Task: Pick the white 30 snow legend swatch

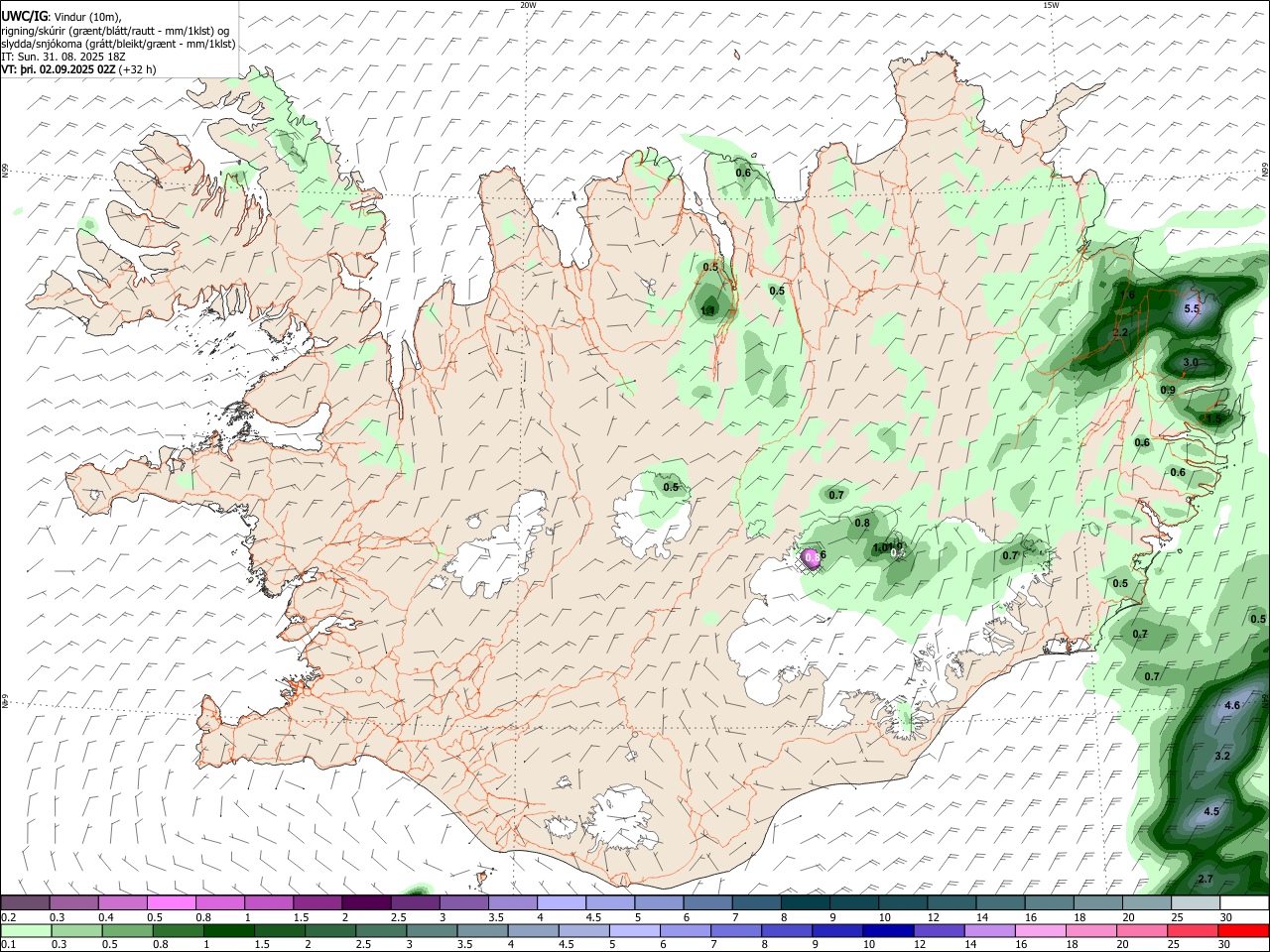Action: pos(1244,903)
